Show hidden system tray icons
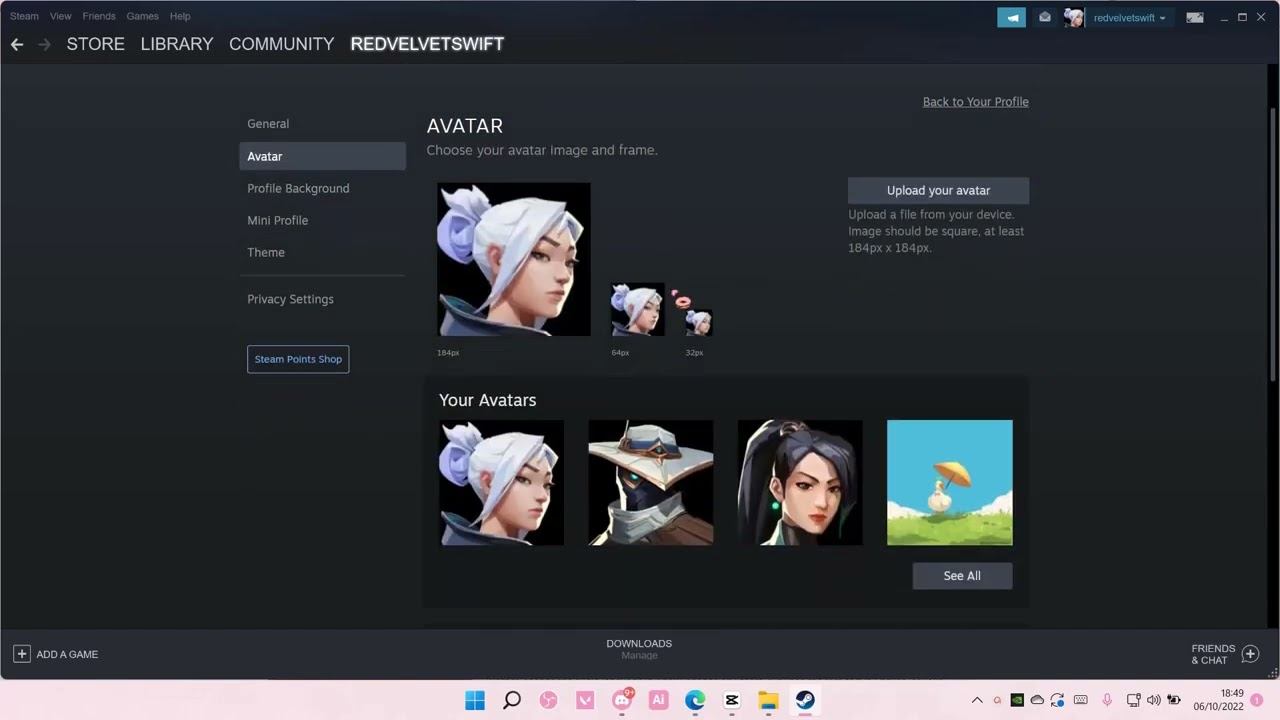Viewport: 1280px width, 720px height. 977,700
